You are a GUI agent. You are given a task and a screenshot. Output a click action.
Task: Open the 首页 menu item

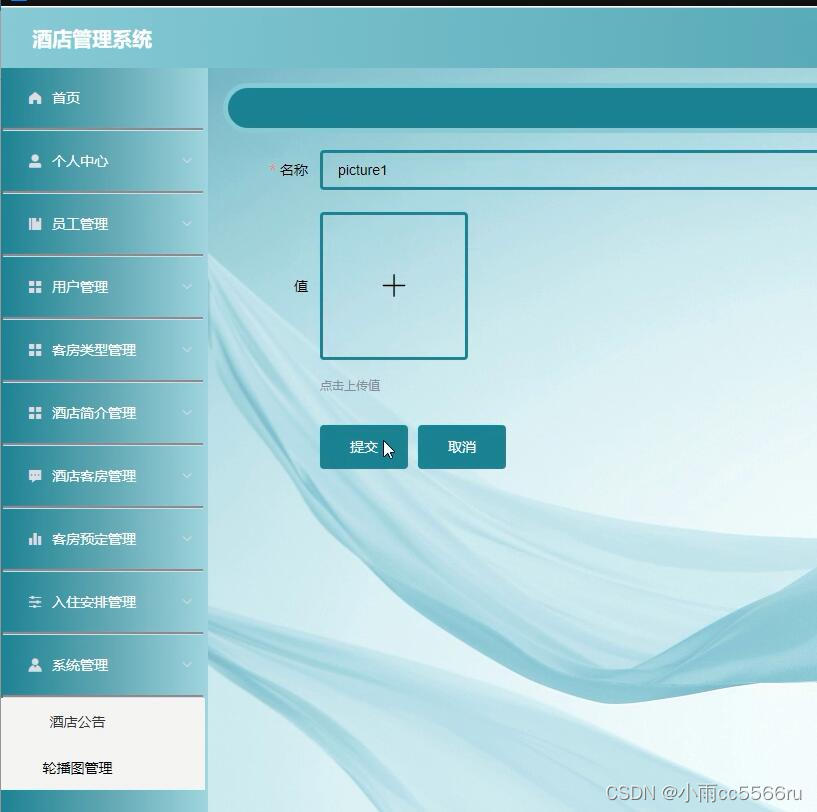(66, 98)
